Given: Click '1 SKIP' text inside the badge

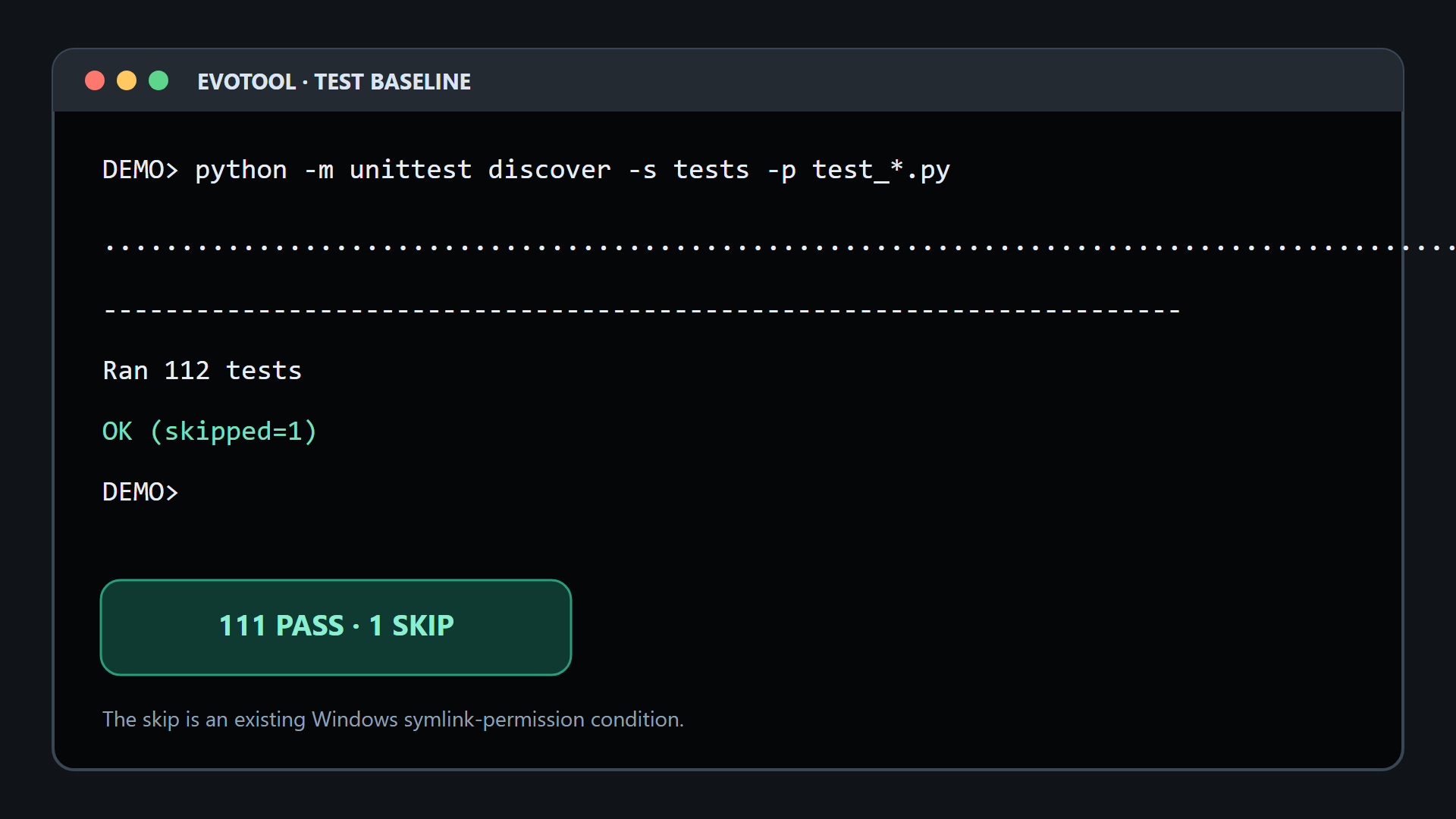Looking at the screenshot, I should coord(411,626).
